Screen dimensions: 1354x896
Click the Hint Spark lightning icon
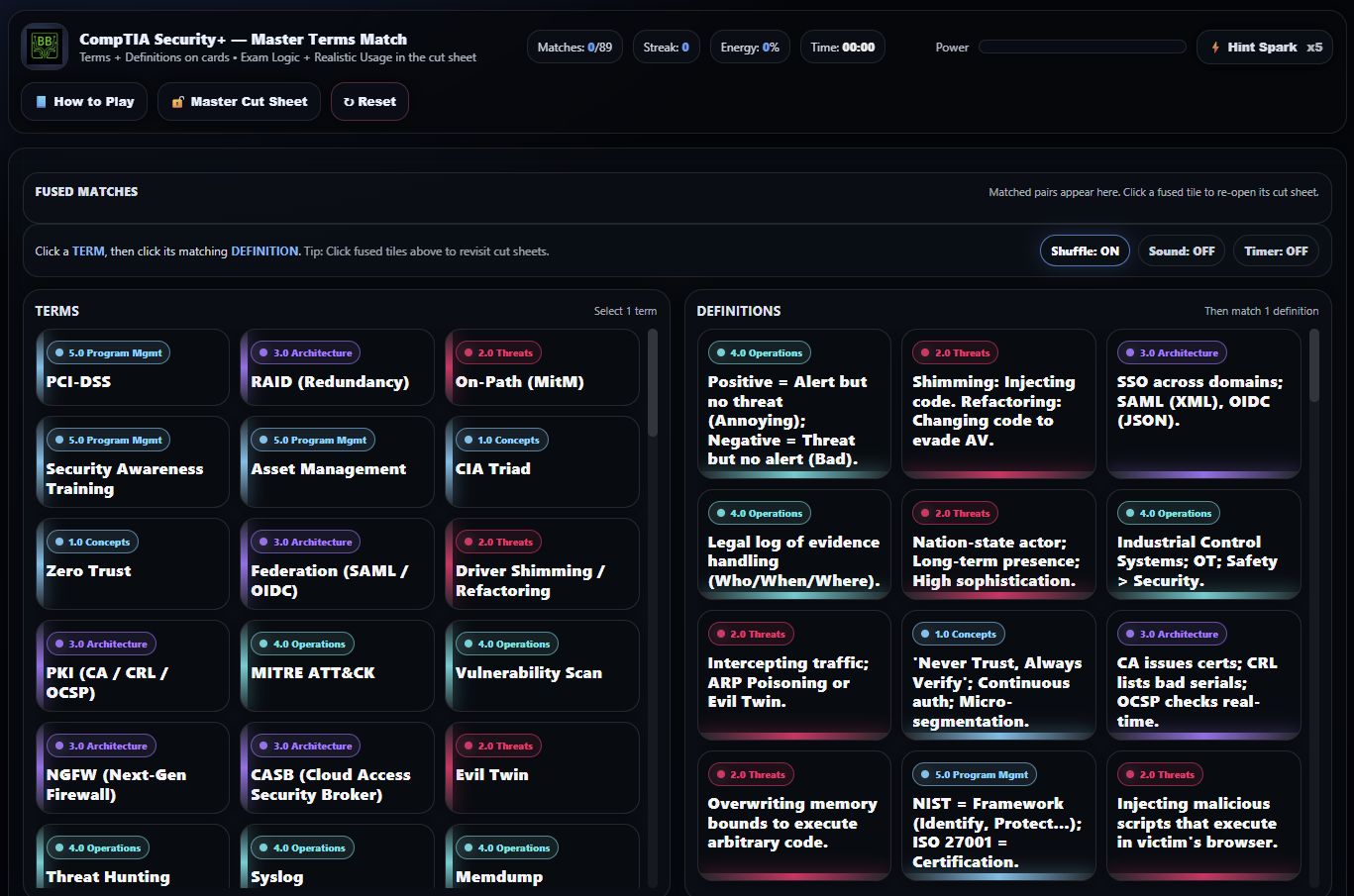(1215, 48)
